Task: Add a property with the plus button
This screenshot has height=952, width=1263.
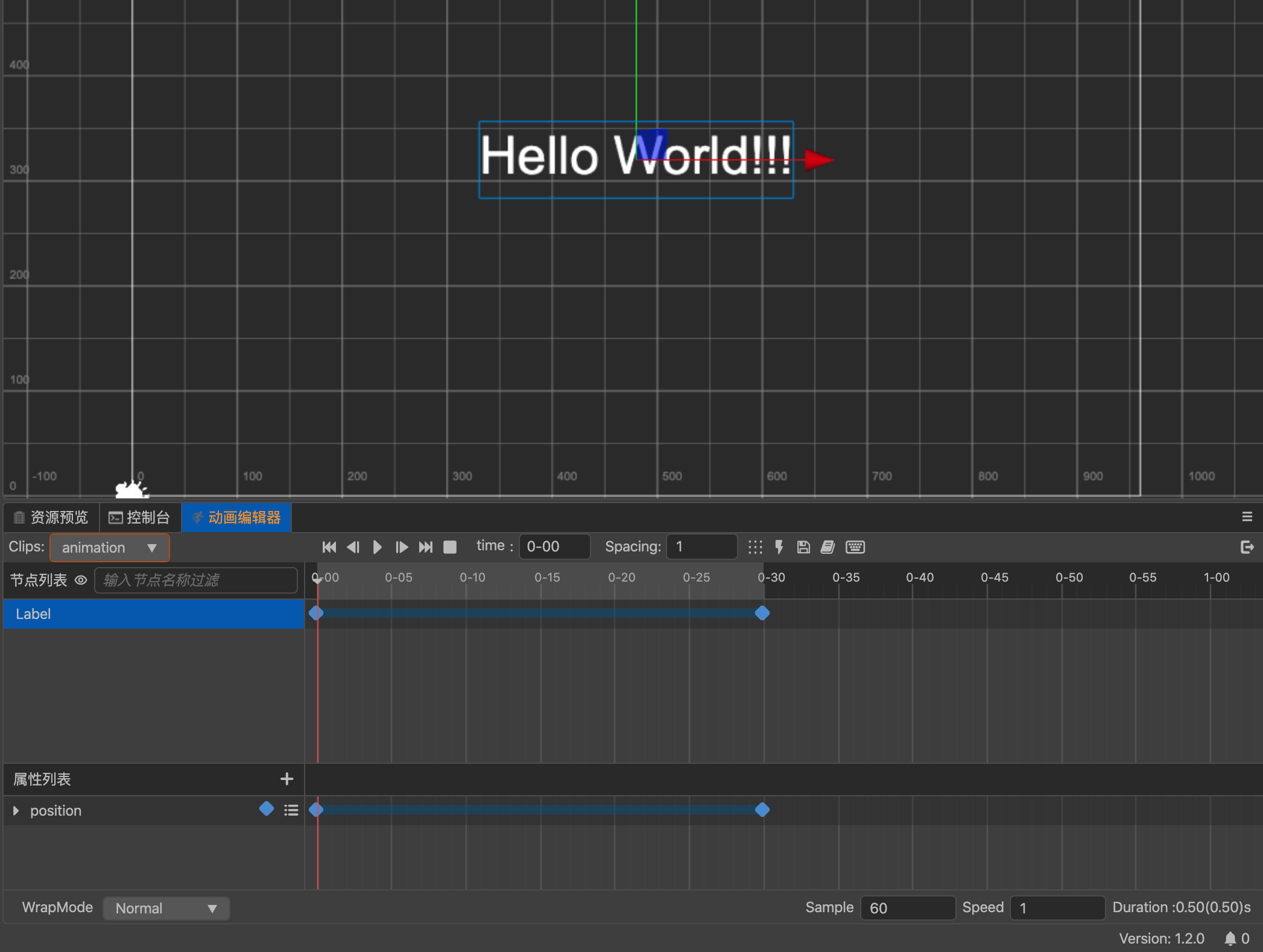Action: [287, 779]
